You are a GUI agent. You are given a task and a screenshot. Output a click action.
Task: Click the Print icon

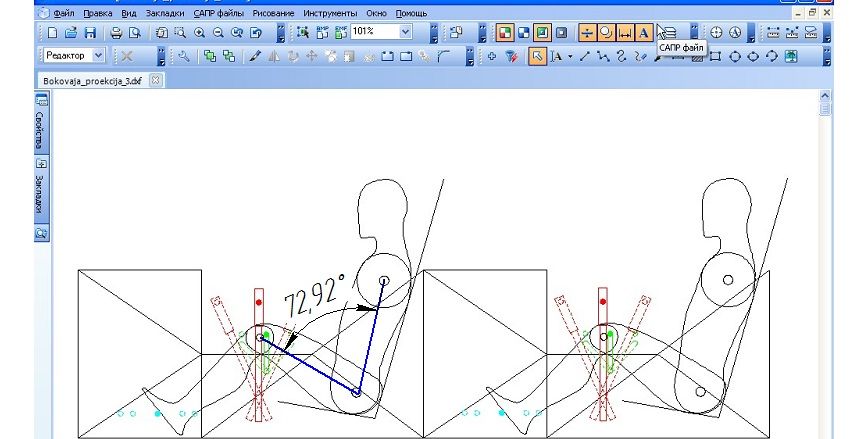(x=117, y=33)
